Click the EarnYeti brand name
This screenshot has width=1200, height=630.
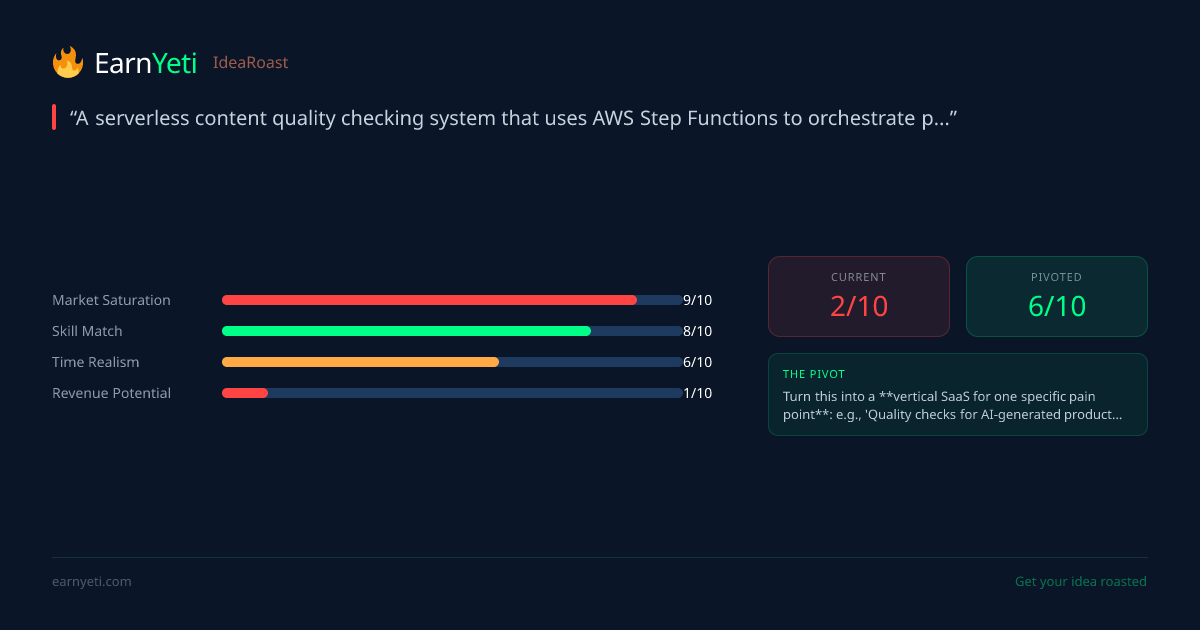(x=145, y=63)
